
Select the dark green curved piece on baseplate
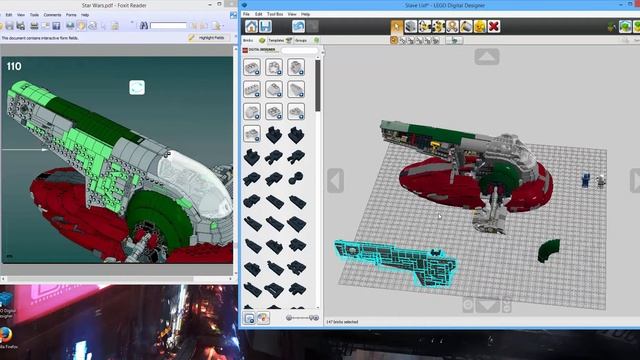pyautogui.click(x=549, y=250)
